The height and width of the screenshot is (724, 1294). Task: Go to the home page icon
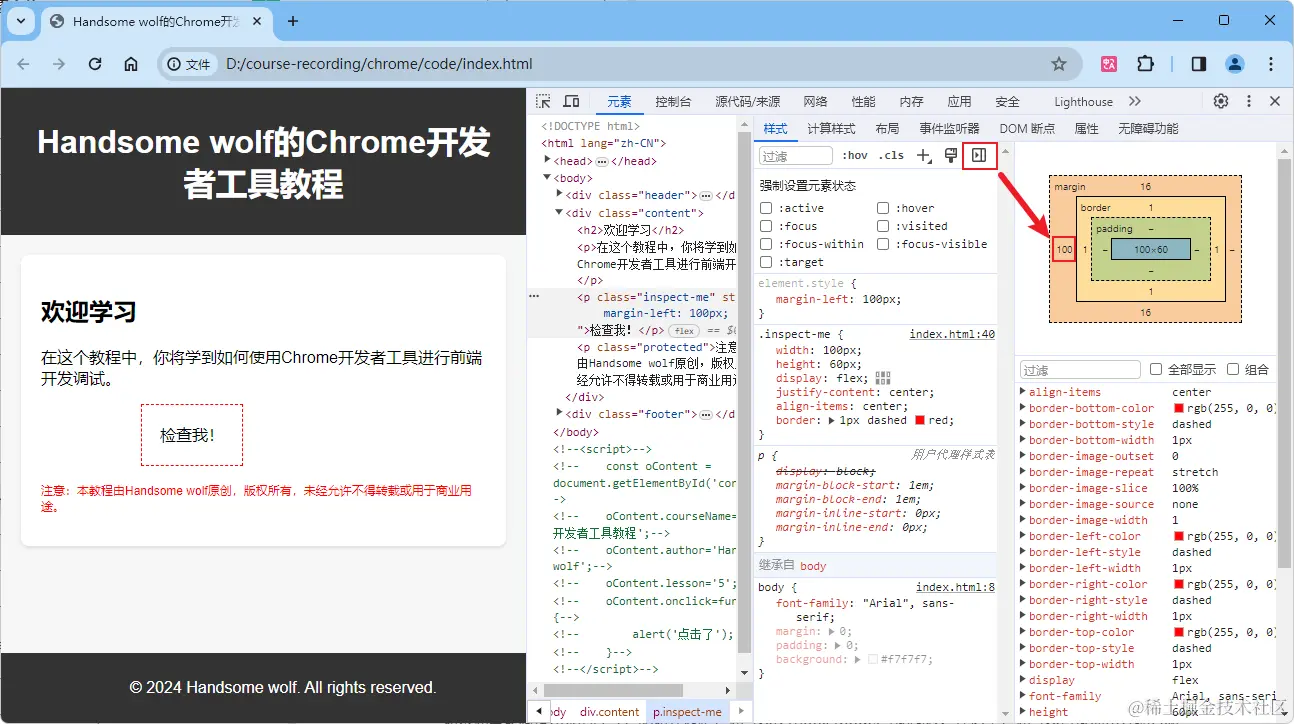tap(131, 64)
